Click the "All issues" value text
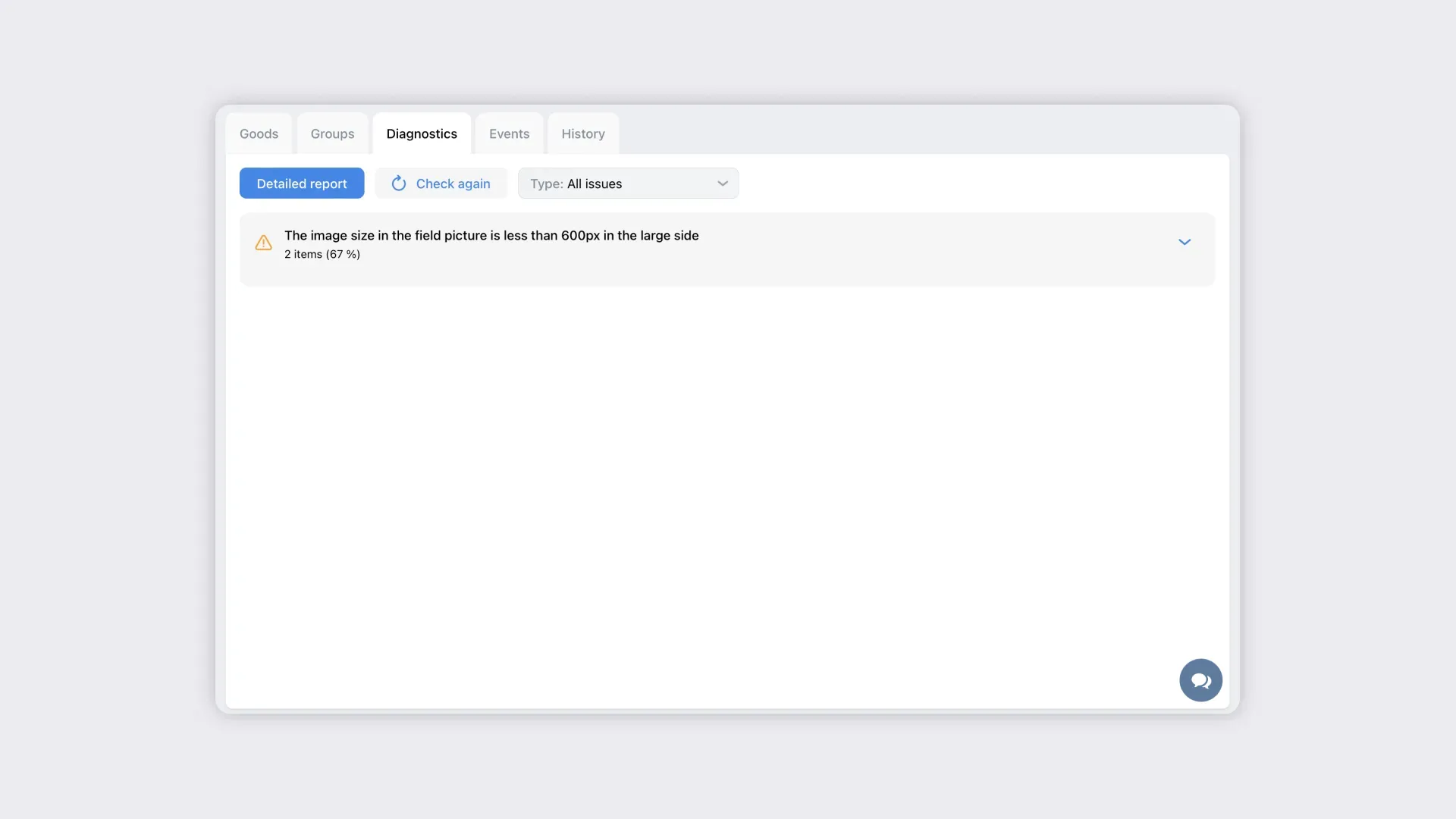Screen dimensions: 1456x819 coord(595,184)
